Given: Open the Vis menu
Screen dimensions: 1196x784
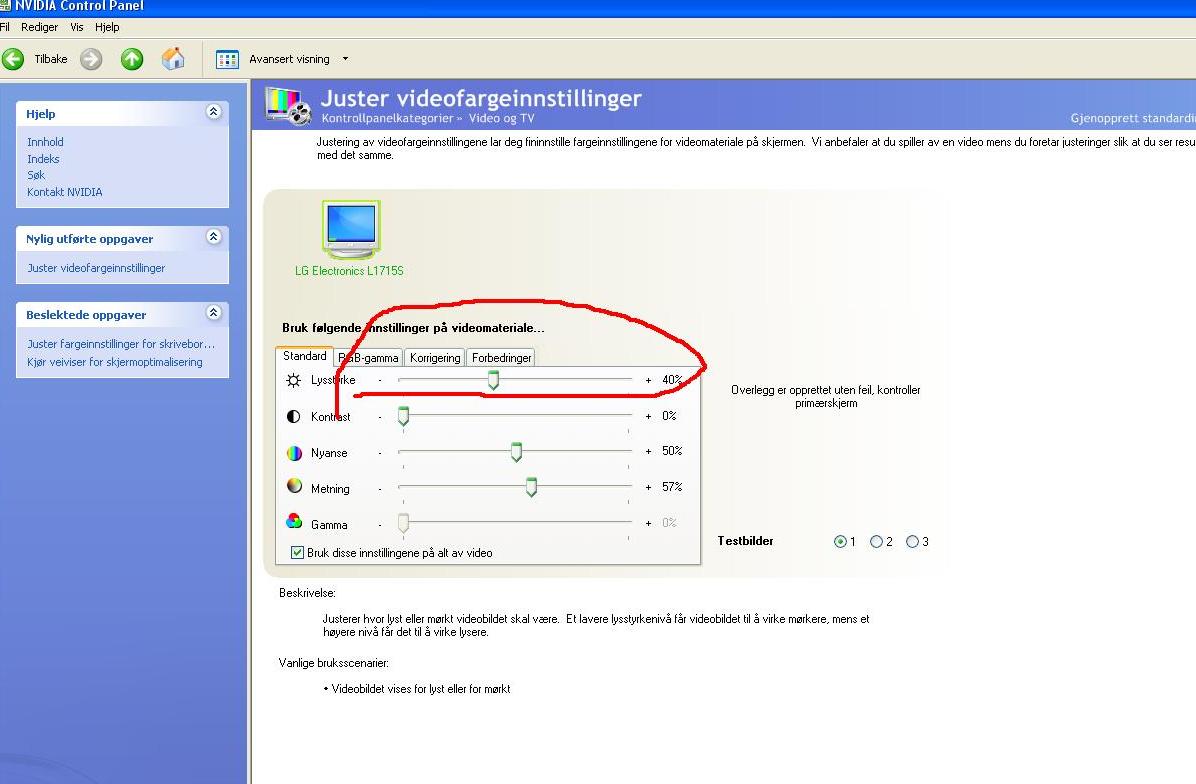Looking at the screenshot, I should (x=77, y=27).
